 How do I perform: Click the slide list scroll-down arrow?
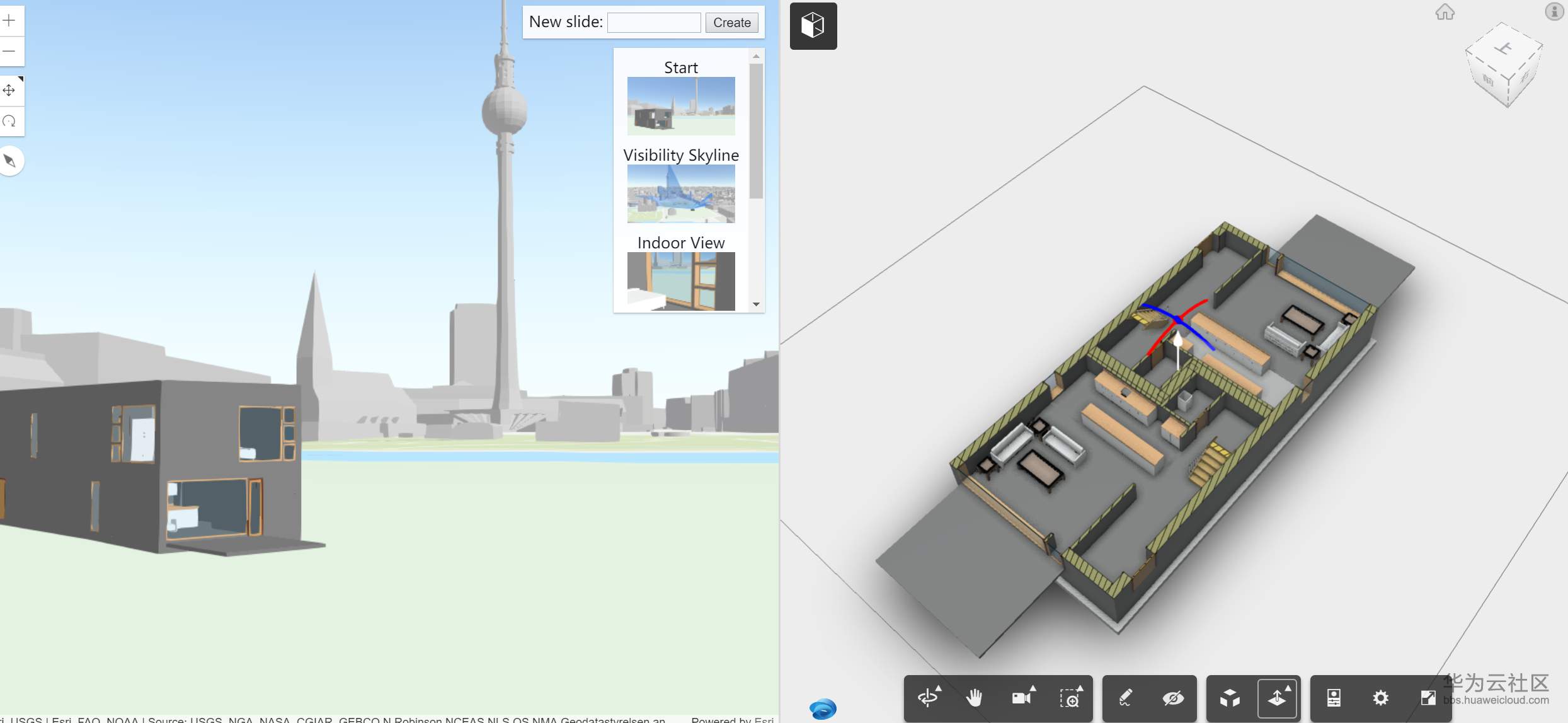(x=756, y=304)
